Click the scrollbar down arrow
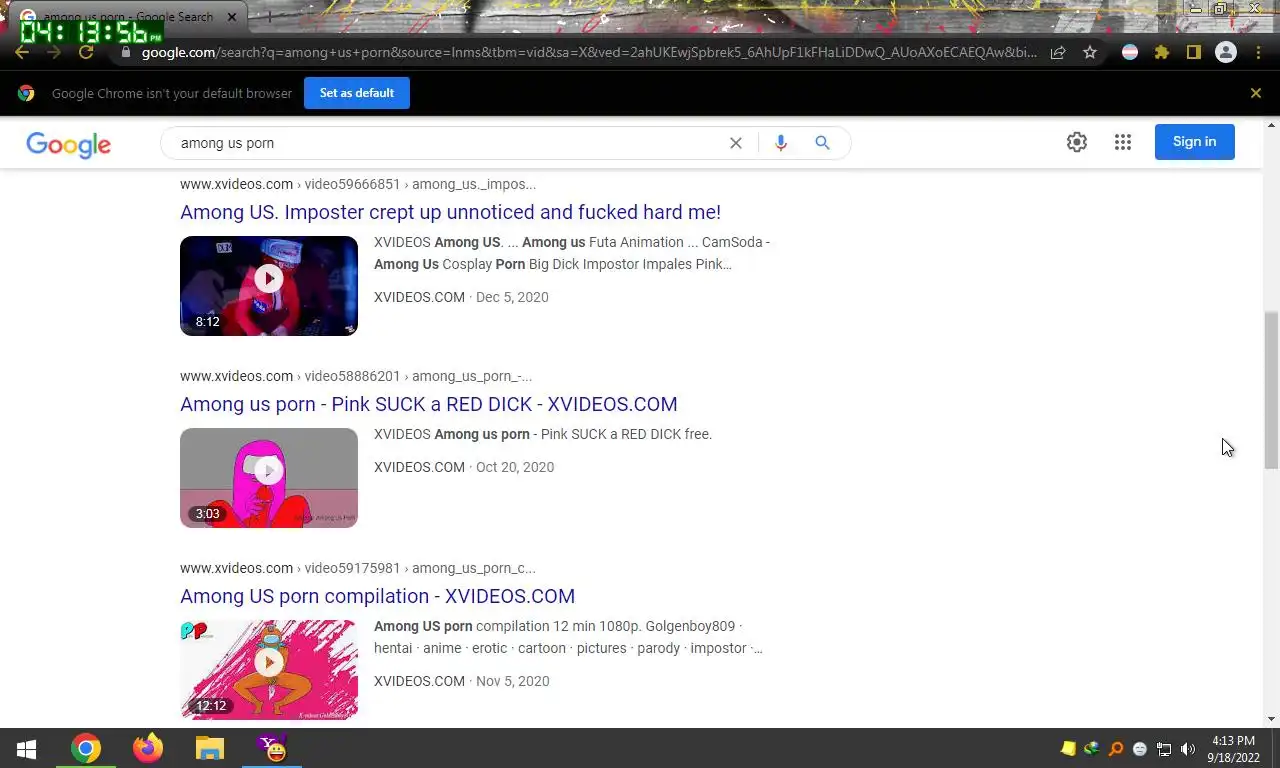This screenshot has height=768, width=1280. point(1271,719)
